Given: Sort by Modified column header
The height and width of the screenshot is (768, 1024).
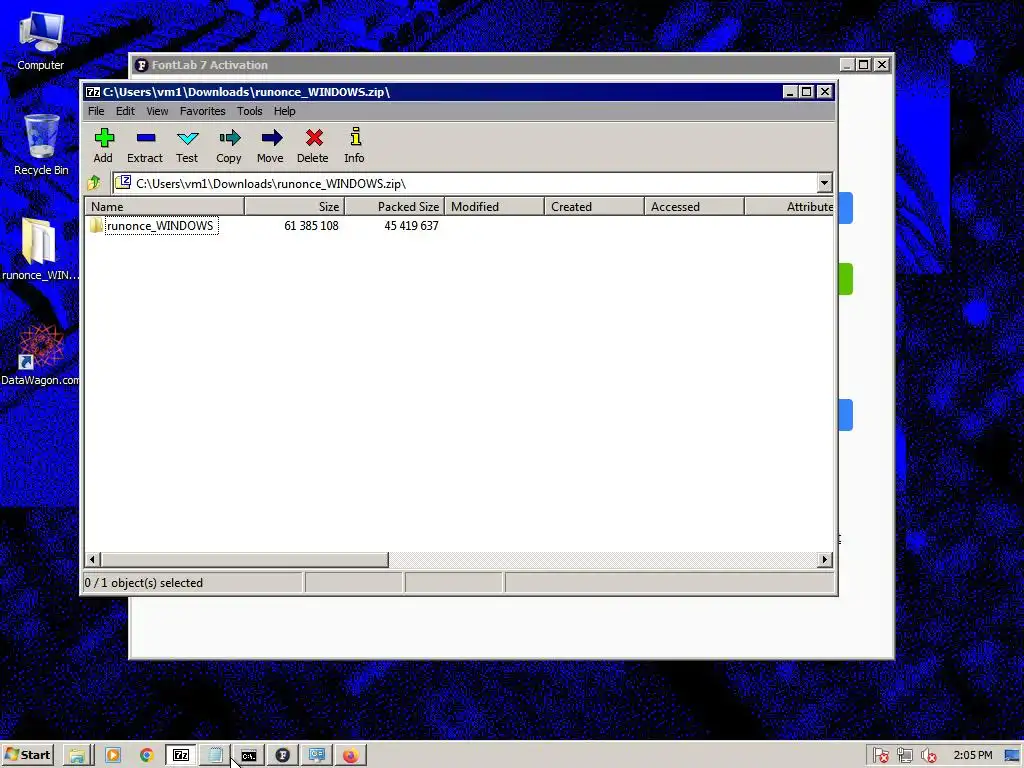Looking at the screenshot, I should (x=494, y=206).
